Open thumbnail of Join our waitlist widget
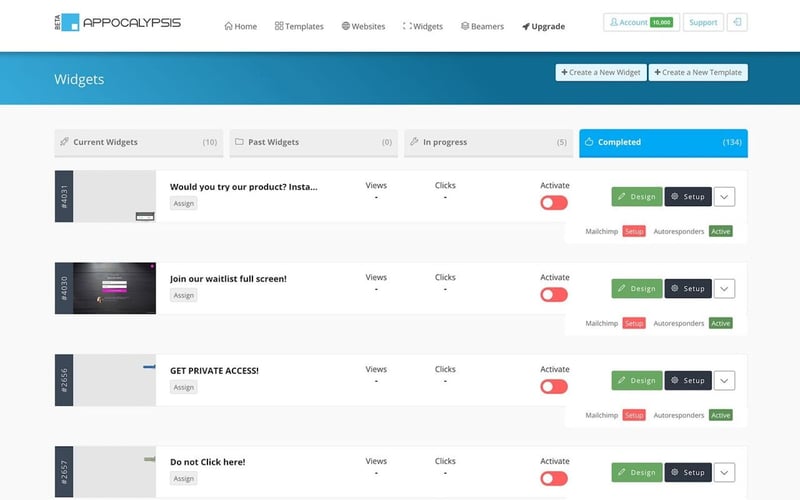The image size is (800, 500). pos(114,288)
